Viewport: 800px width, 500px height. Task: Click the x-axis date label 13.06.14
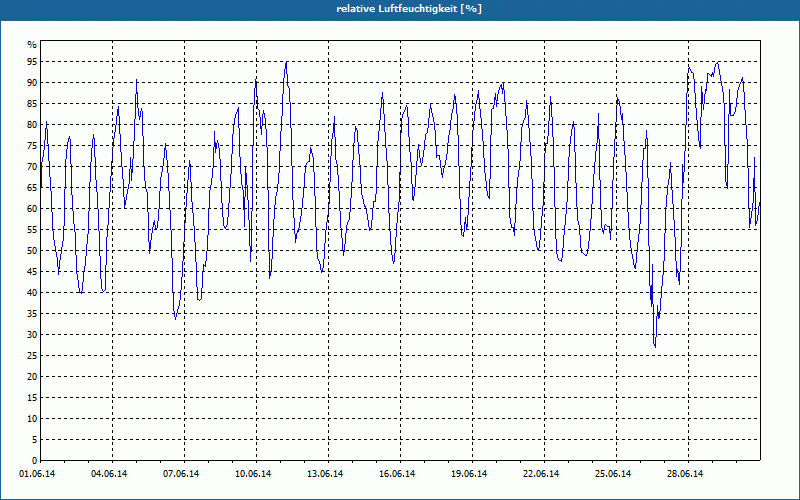point(325,474)
